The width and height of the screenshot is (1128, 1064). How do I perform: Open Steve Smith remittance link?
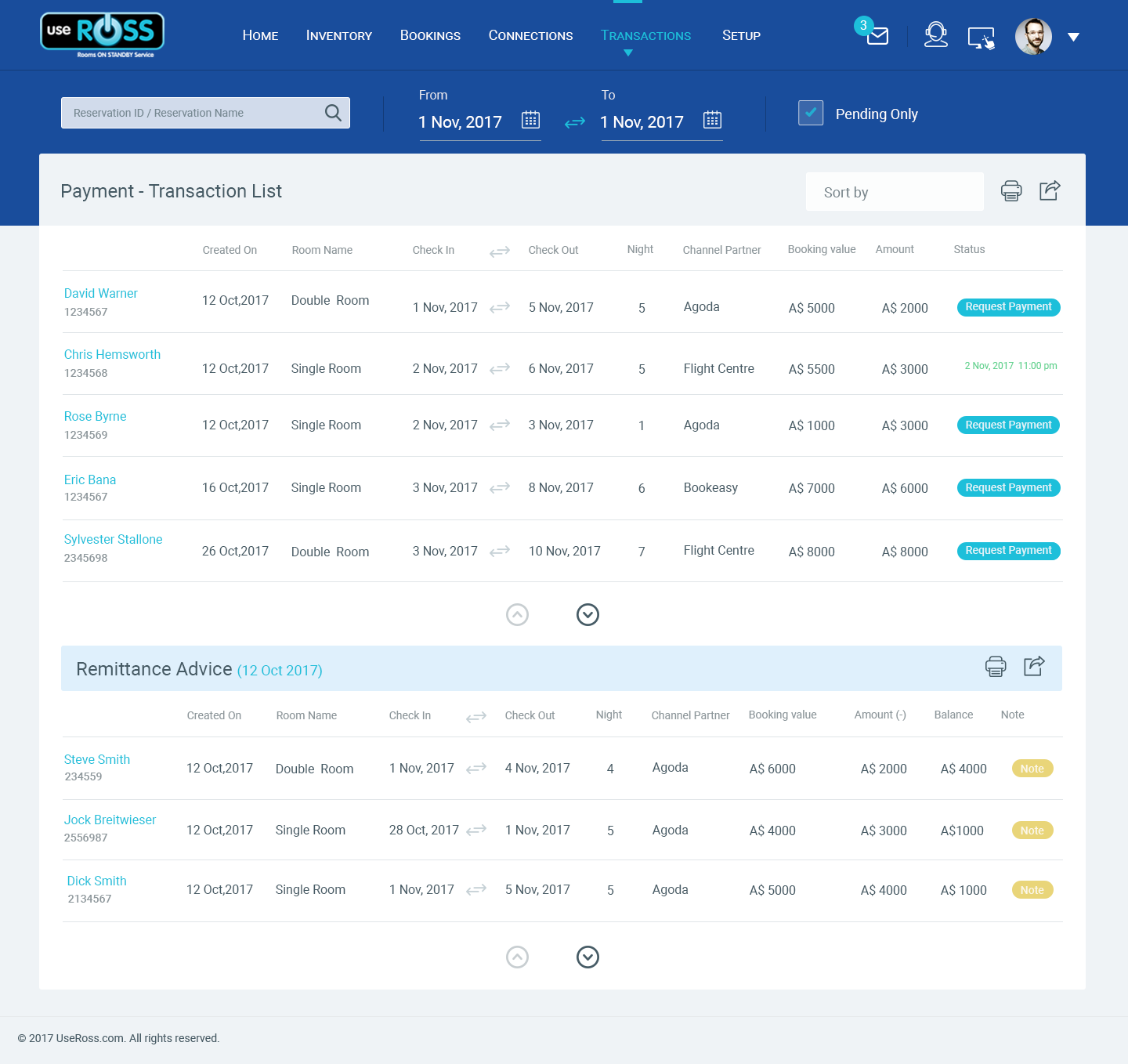coord(97,759)
